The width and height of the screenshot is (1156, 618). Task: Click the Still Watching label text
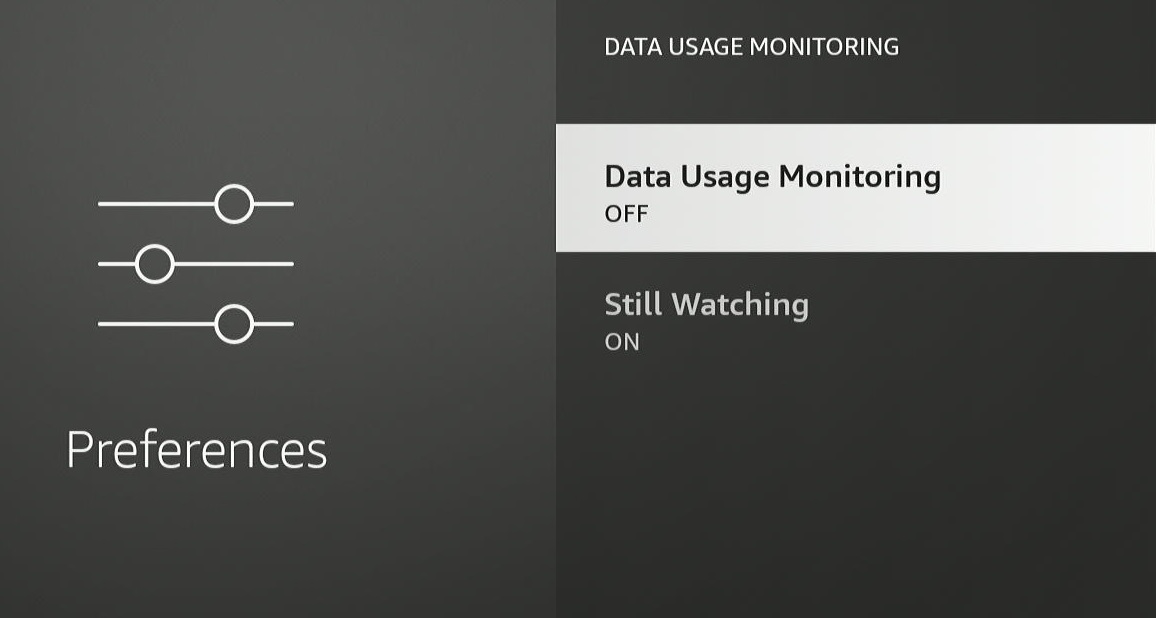click(x=706, y=305)
